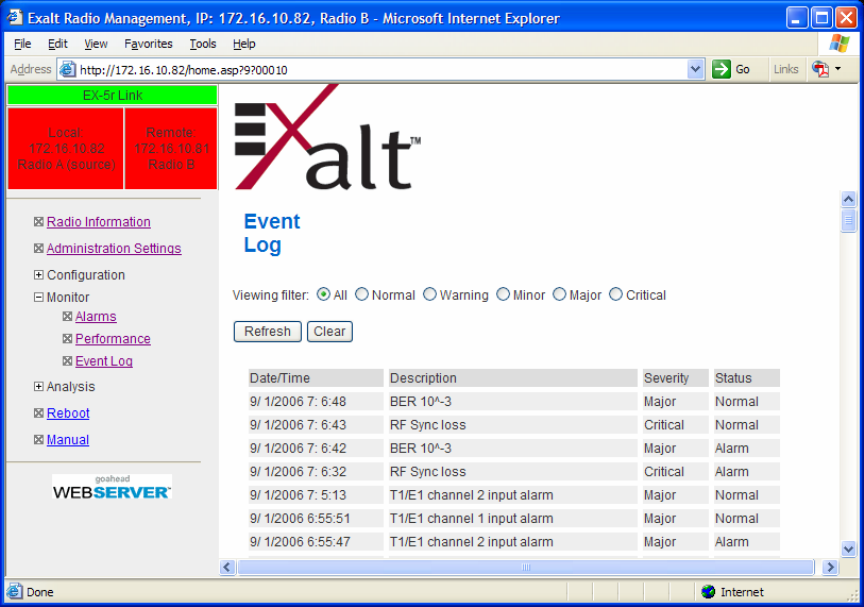The width and height of the screenshot is (864, 607).
Task: Open the Performance link
Action: (x=113, y=338)
